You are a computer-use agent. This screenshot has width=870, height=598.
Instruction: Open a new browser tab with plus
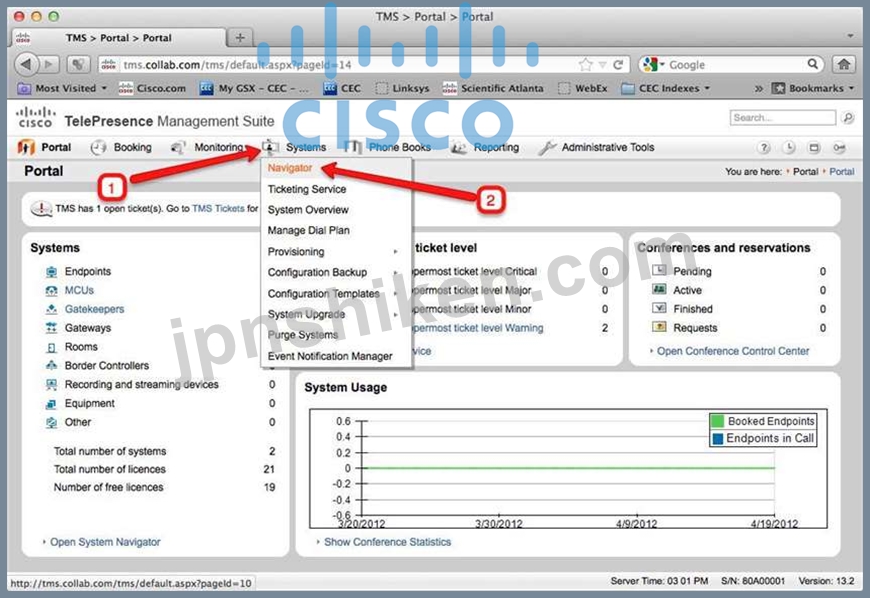point(240,38)
